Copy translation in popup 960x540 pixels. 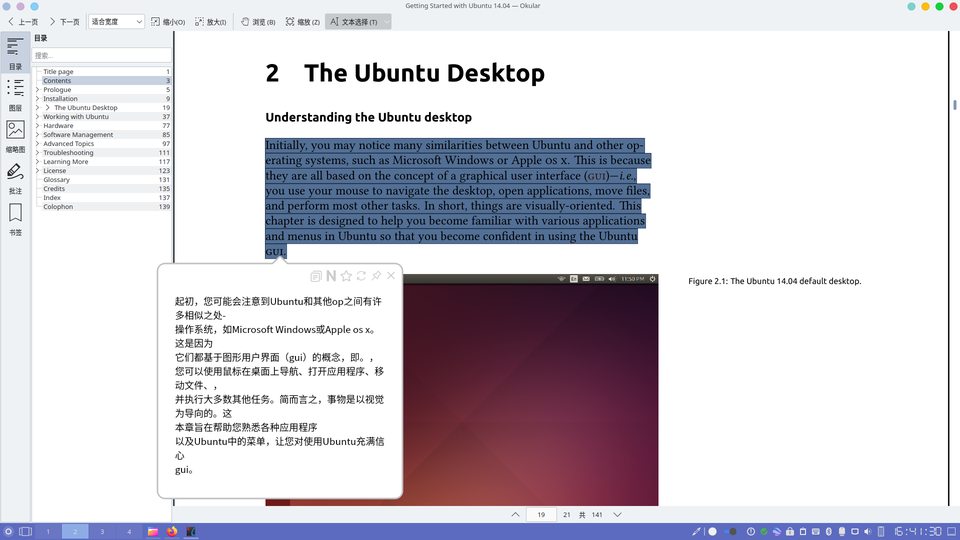click(x=316, y=276)
